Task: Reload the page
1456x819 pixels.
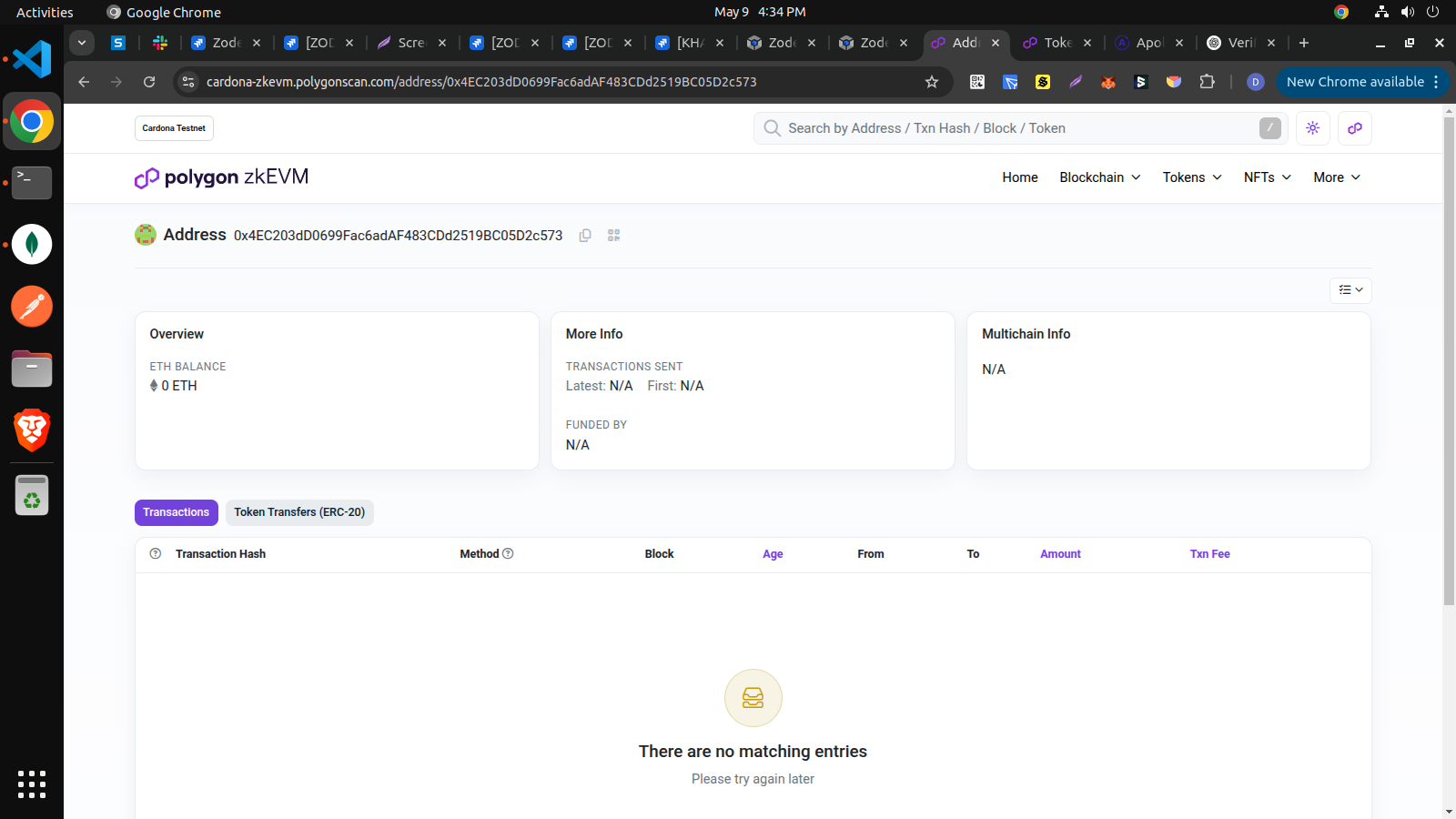Action: tap(149, 82)
